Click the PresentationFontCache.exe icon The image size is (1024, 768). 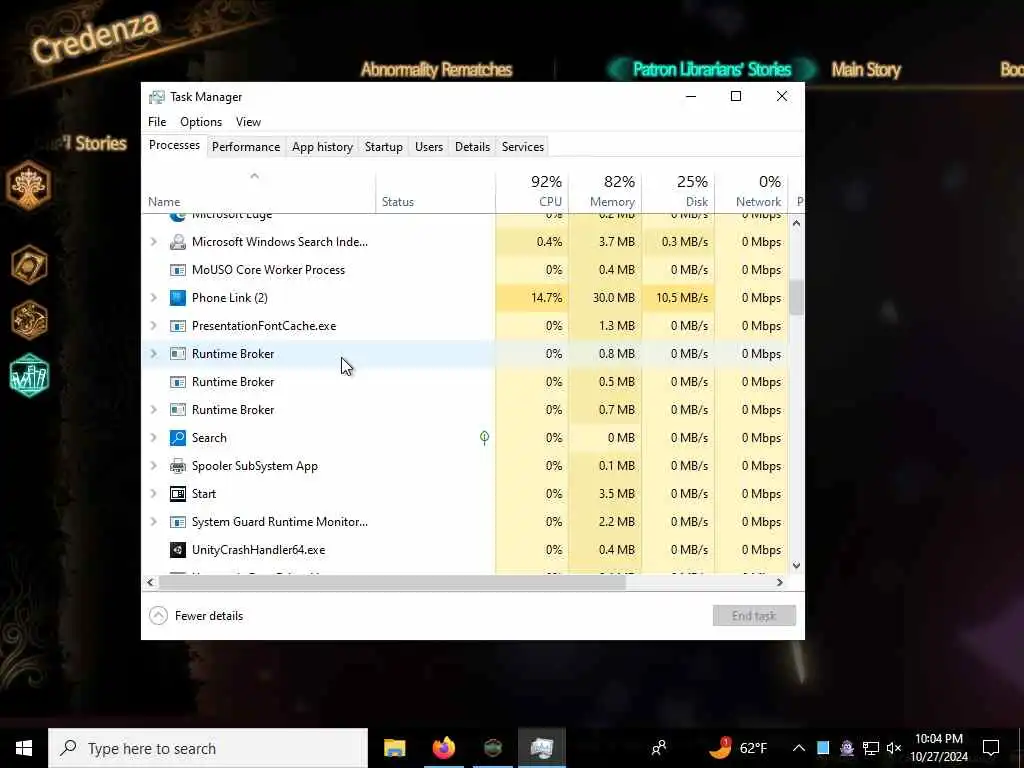[x=177, y=326]
